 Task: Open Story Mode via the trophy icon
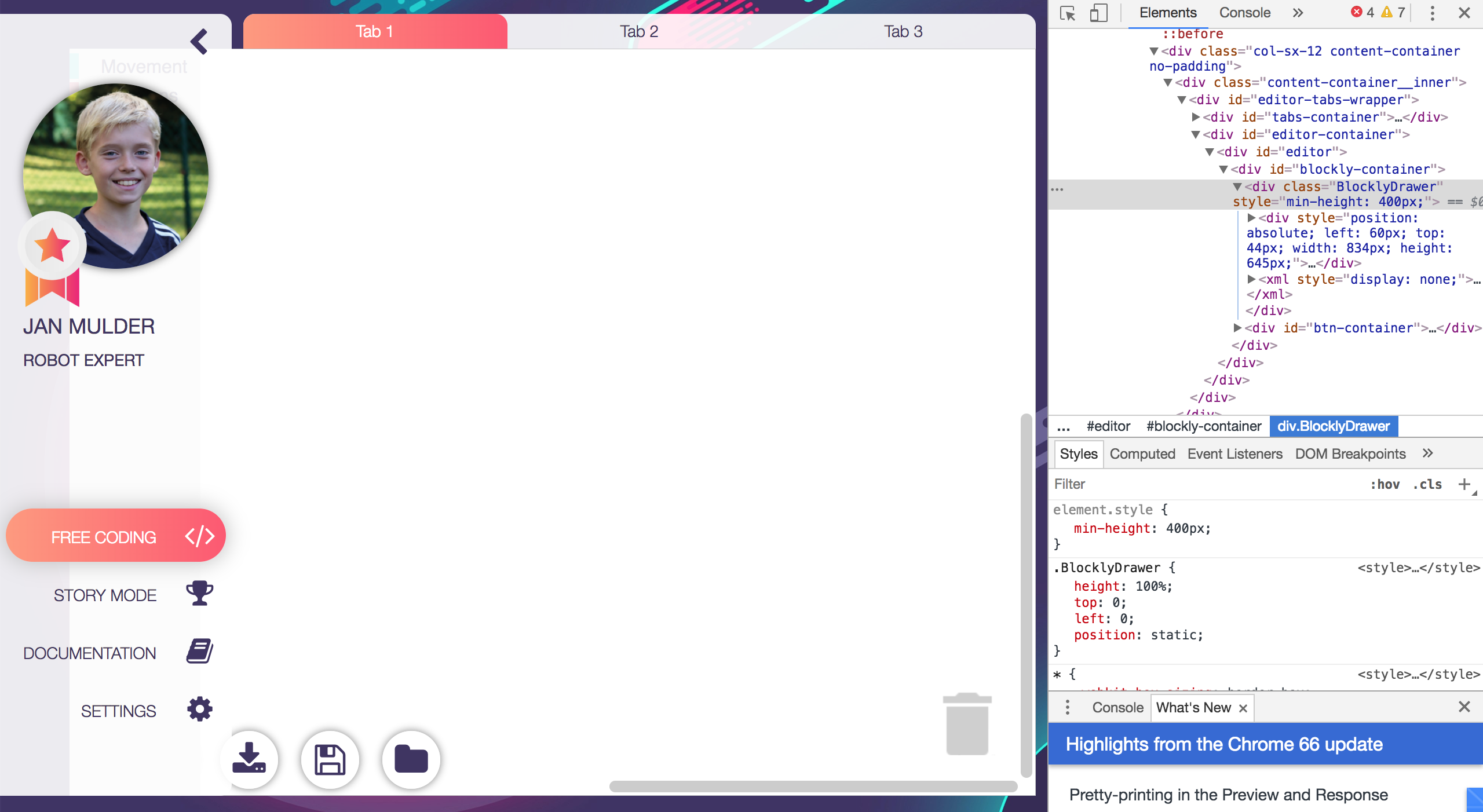199,593
